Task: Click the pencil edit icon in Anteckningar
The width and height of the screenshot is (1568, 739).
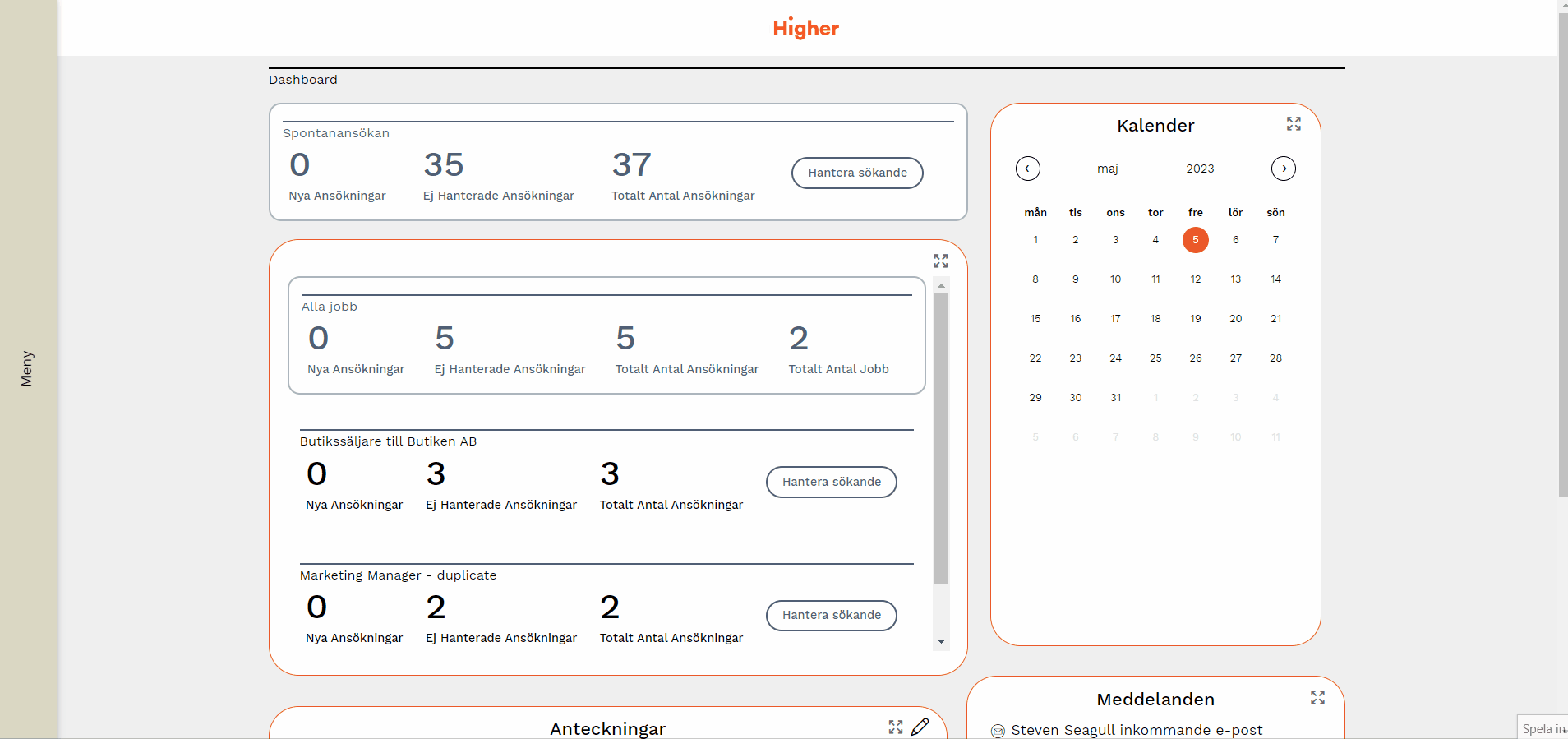Action: (x=920, y=727)
